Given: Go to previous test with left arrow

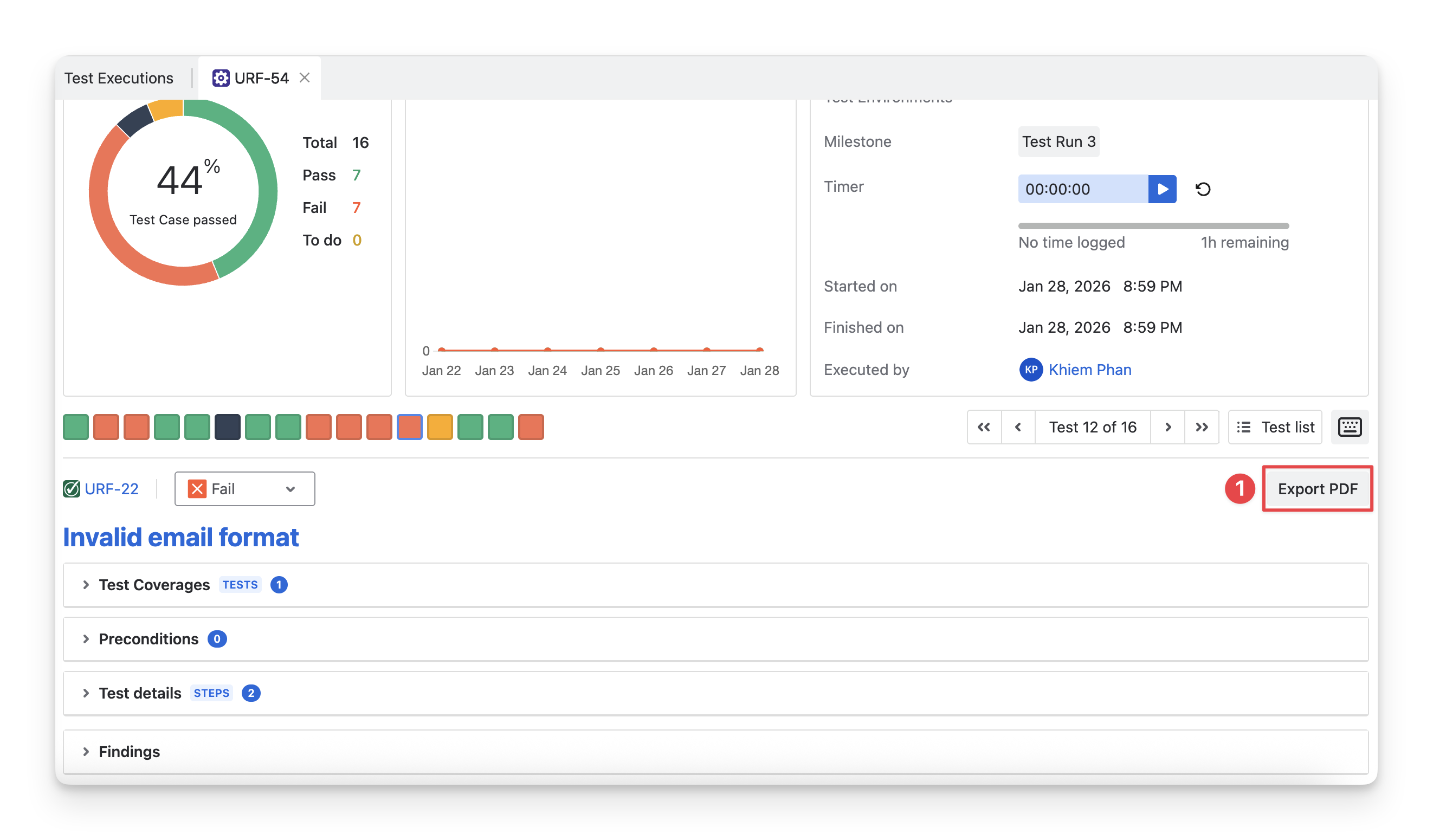Looking at the screenshot, I should [x=1018, y=427].
